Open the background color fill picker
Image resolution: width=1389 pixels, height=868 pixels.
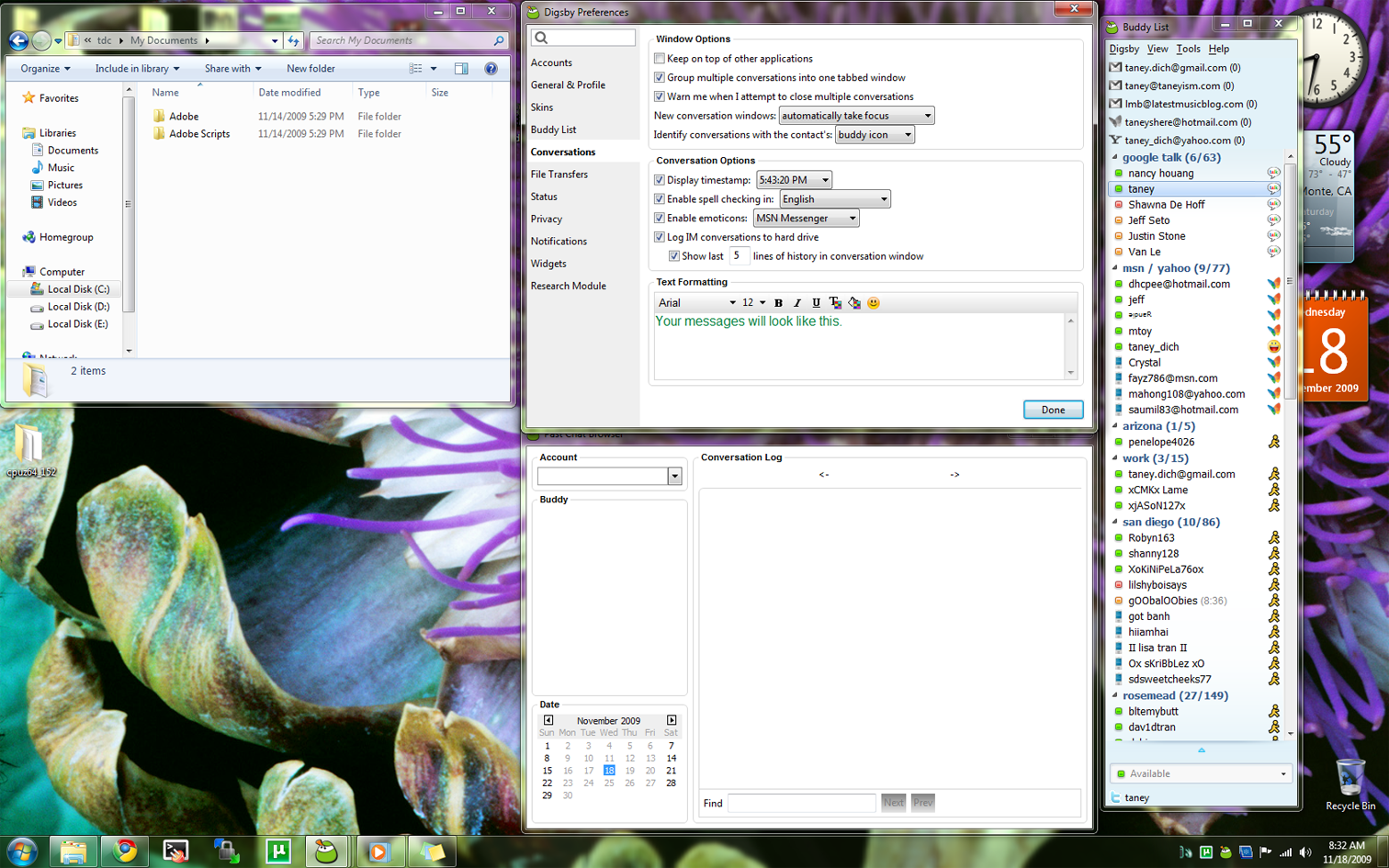coord(854,303)
